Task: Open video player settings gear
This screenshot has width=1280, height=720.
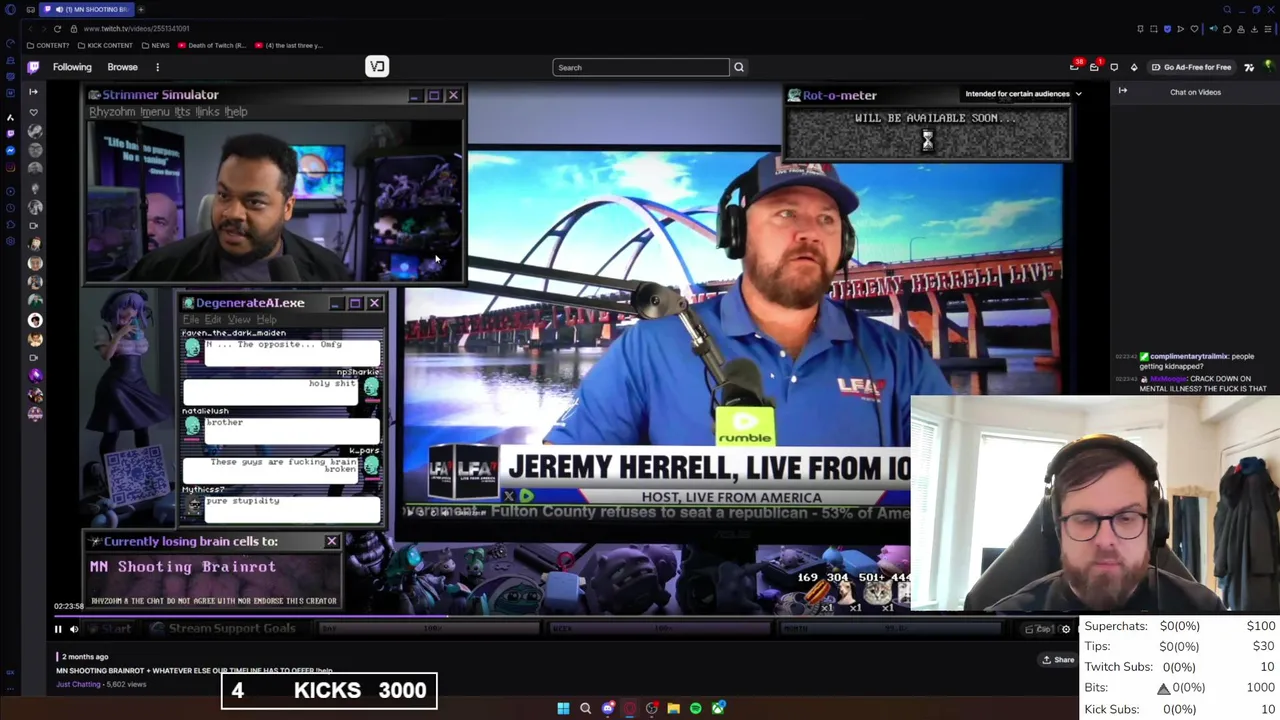Action: pos(1066,629)
